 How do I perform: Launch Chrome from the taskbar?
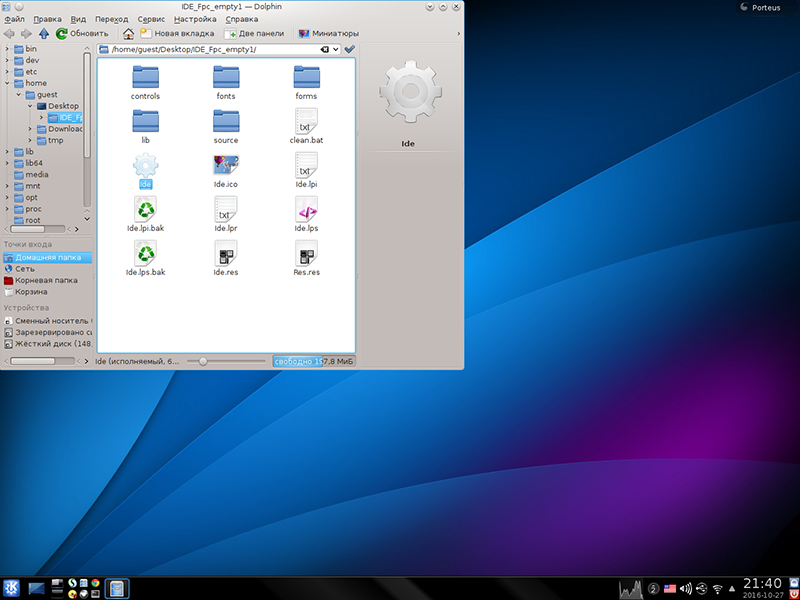pos(95,583)
